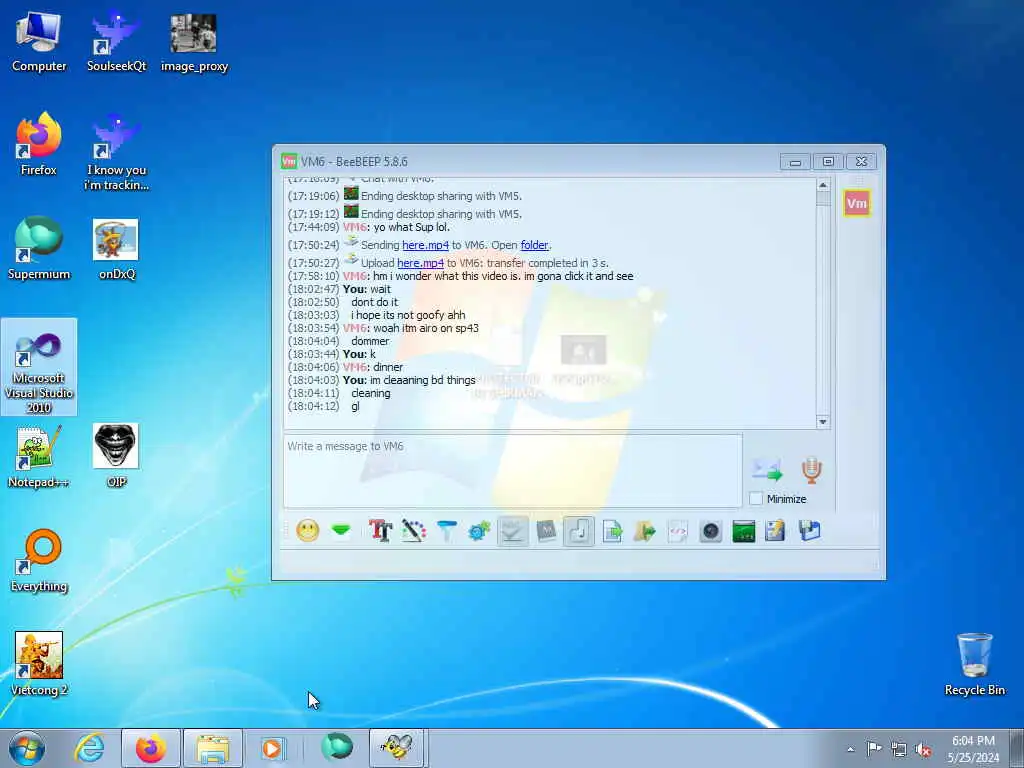
Task: Click the network tray icon
Action: click(899, 750)
